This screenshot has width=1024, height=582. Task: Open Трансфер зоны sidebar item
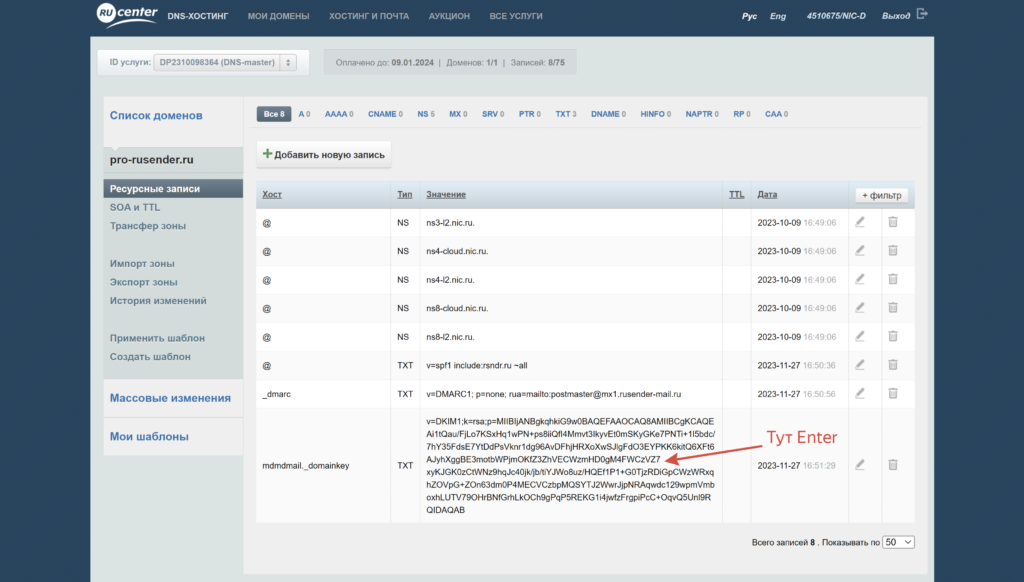pos(148,225)
